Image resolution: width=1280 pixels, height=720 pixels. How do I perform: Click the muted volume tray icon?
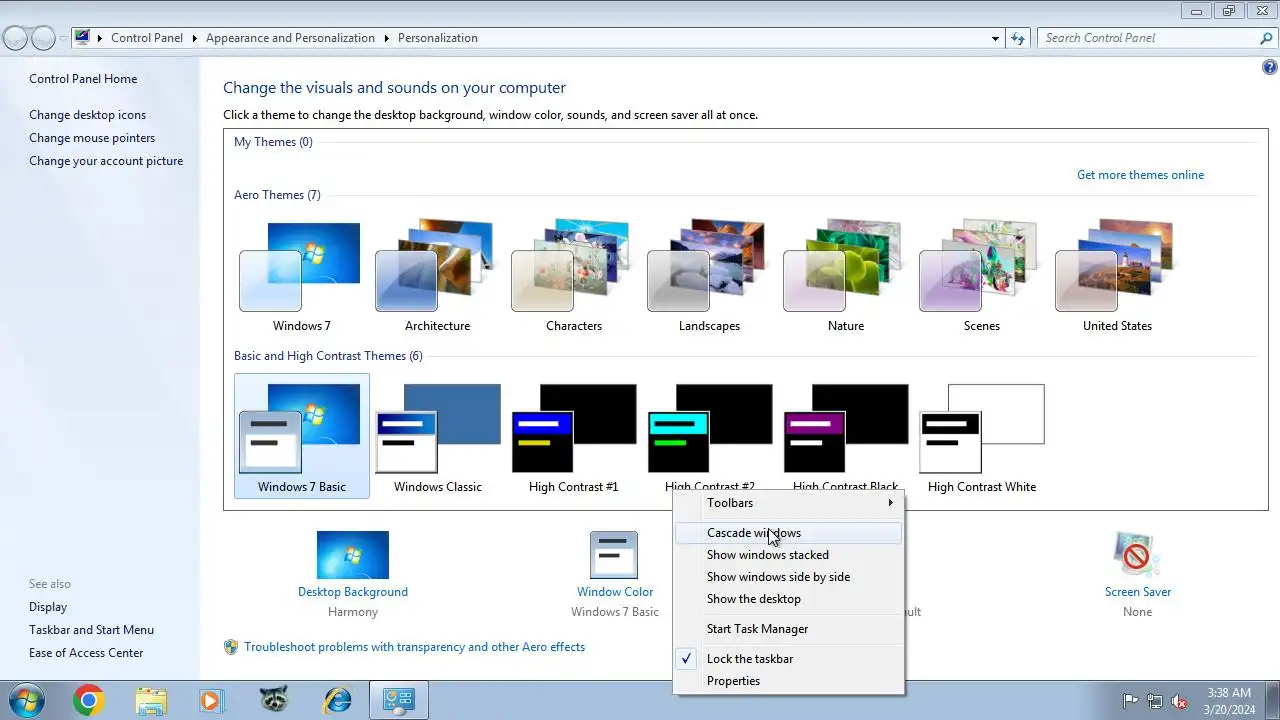tap(1179, 701)
